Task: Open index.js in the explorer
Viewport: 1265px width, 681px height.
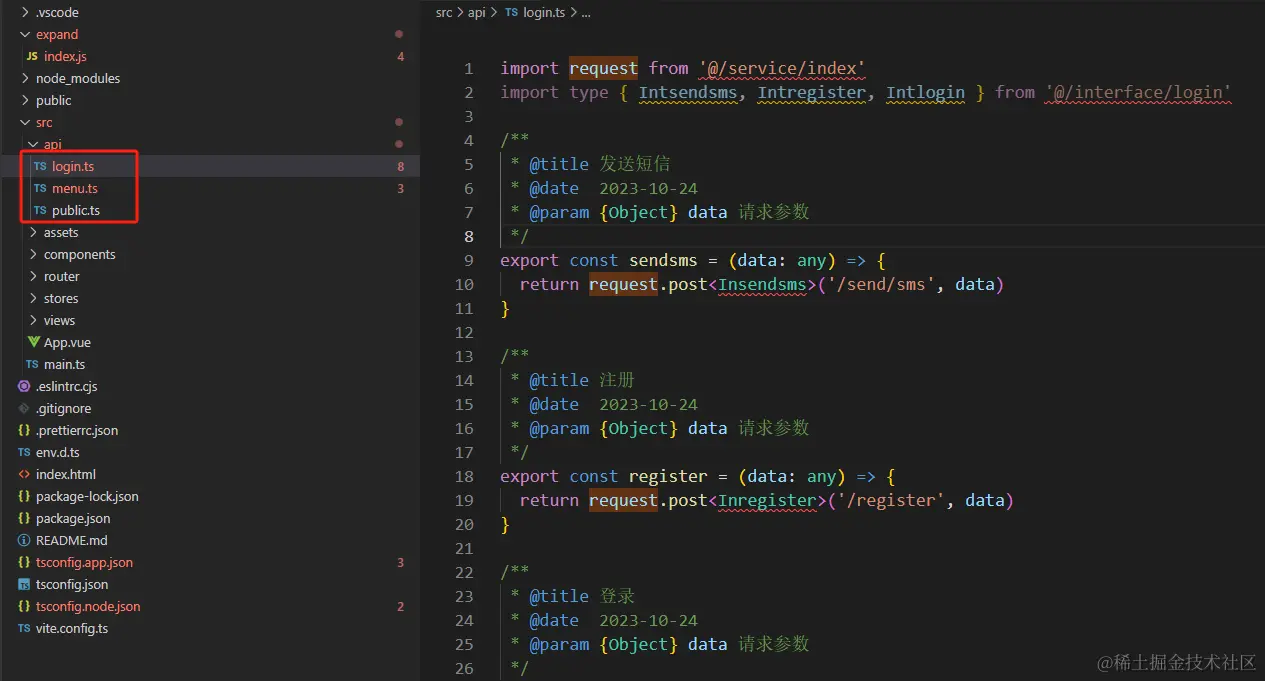Action: [x=65, y=57]
